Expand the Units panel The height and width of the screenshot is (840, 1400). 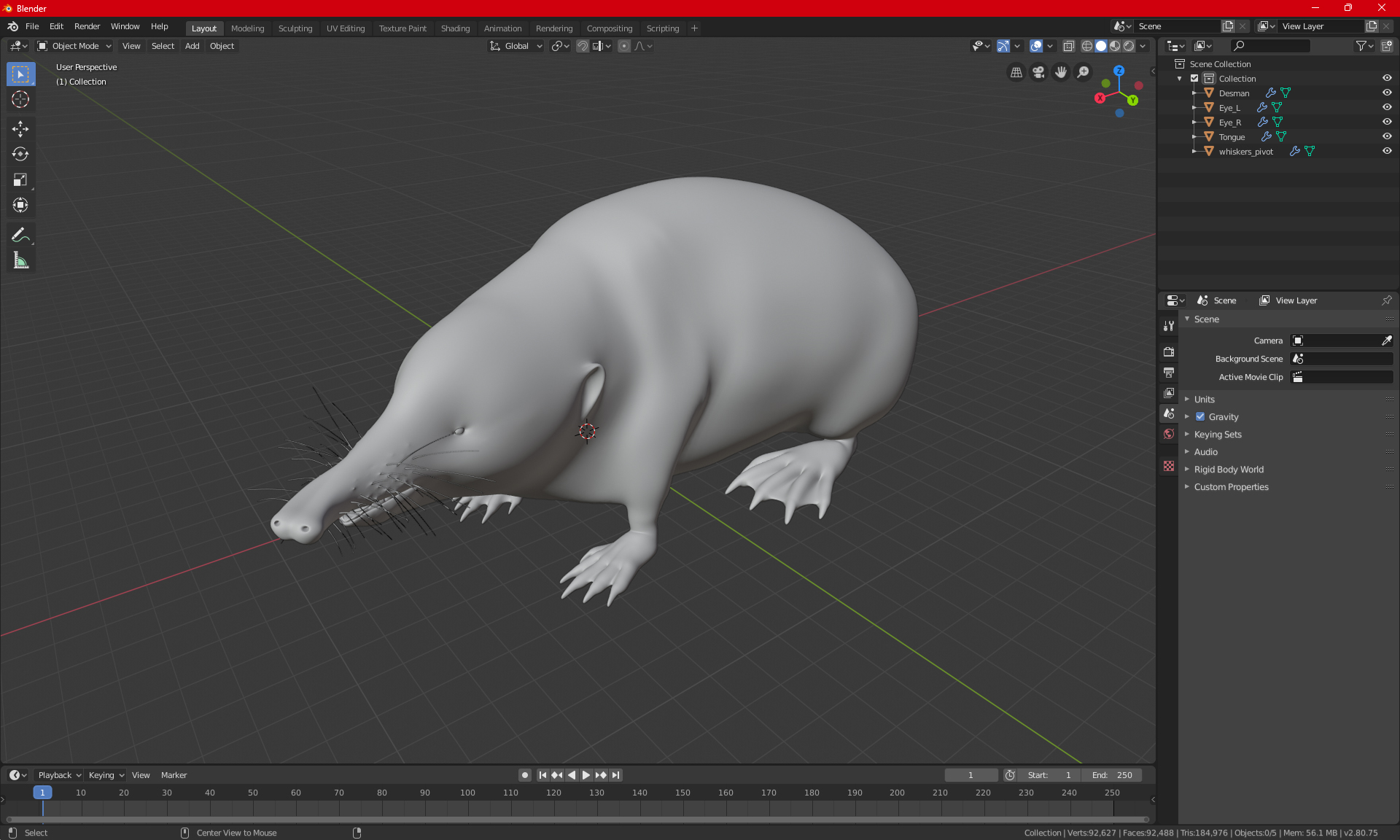[1204, 399]
